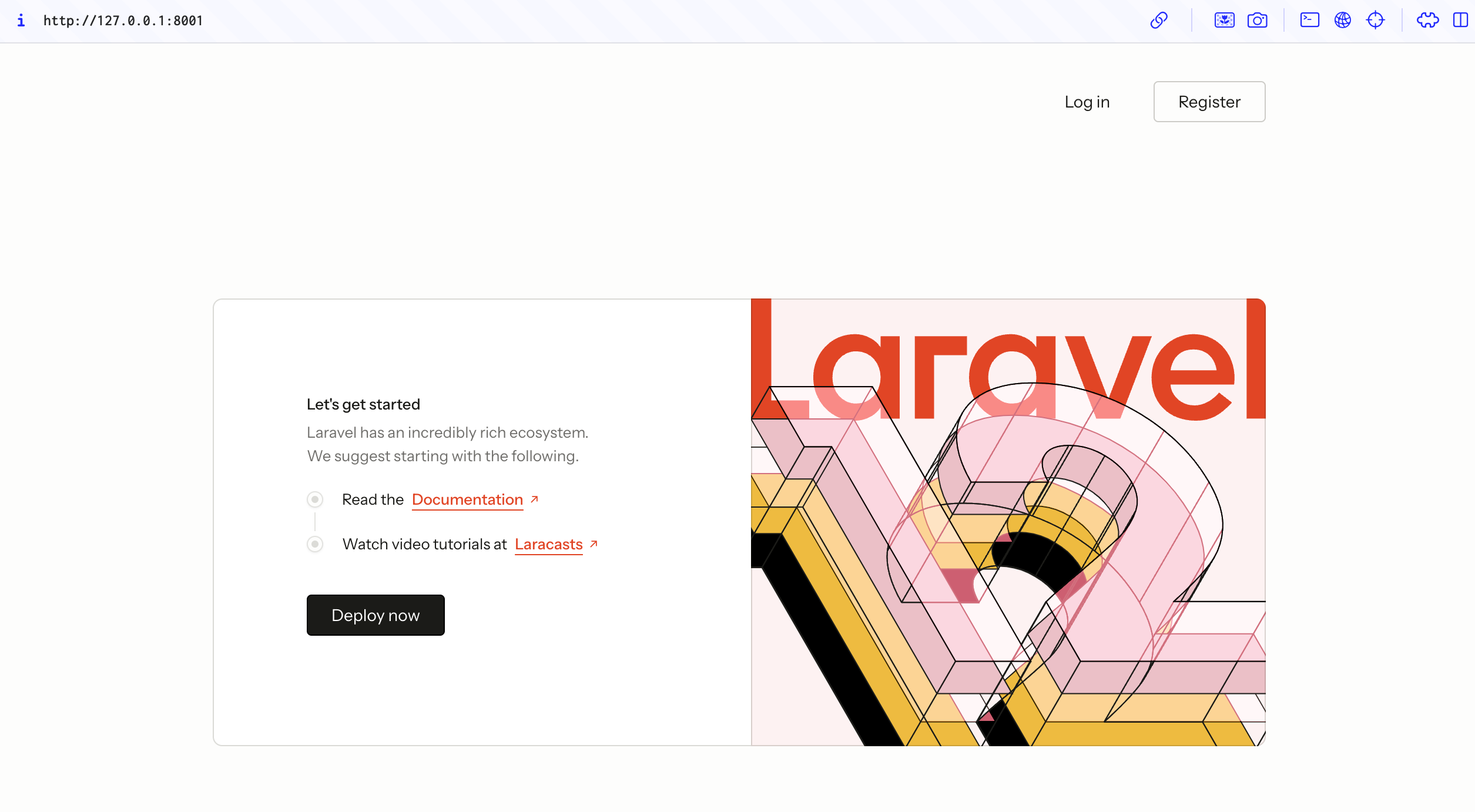Click the Deploy now button
The height and width of the screenshot is (812, 1475).
(375, 615)
